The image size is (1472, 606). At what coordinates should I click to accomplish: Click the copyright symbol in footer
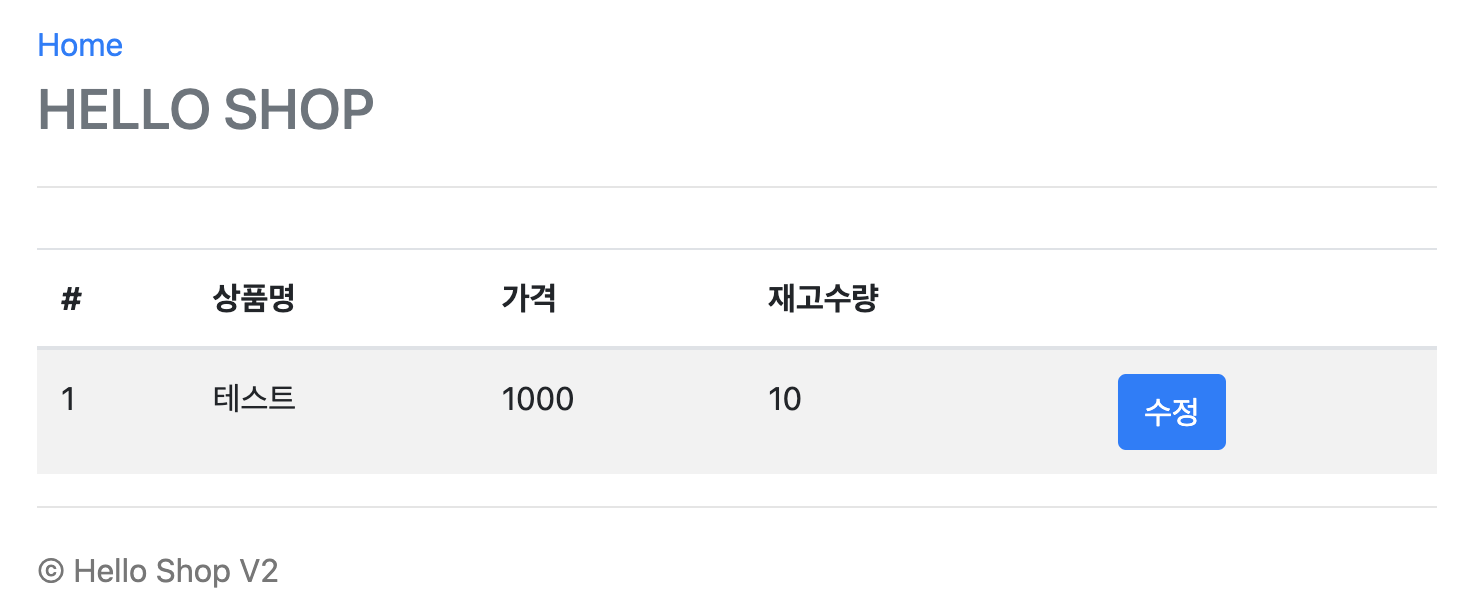coord(52,571)
